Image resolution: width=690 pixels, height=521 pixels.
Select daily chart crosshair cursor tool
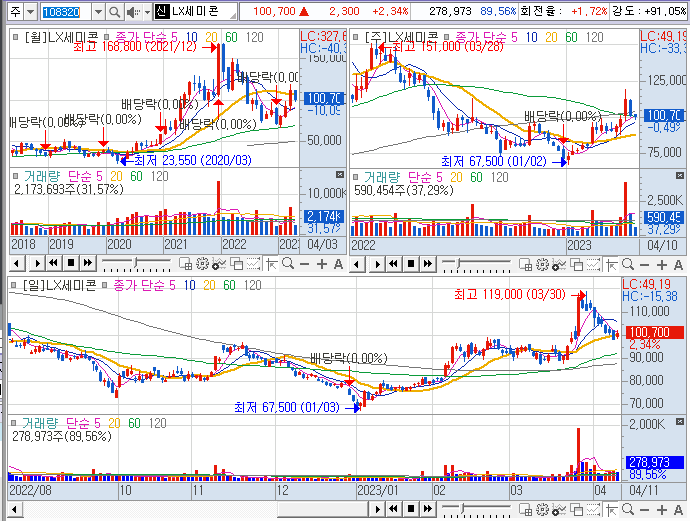(x=612, y=510)
